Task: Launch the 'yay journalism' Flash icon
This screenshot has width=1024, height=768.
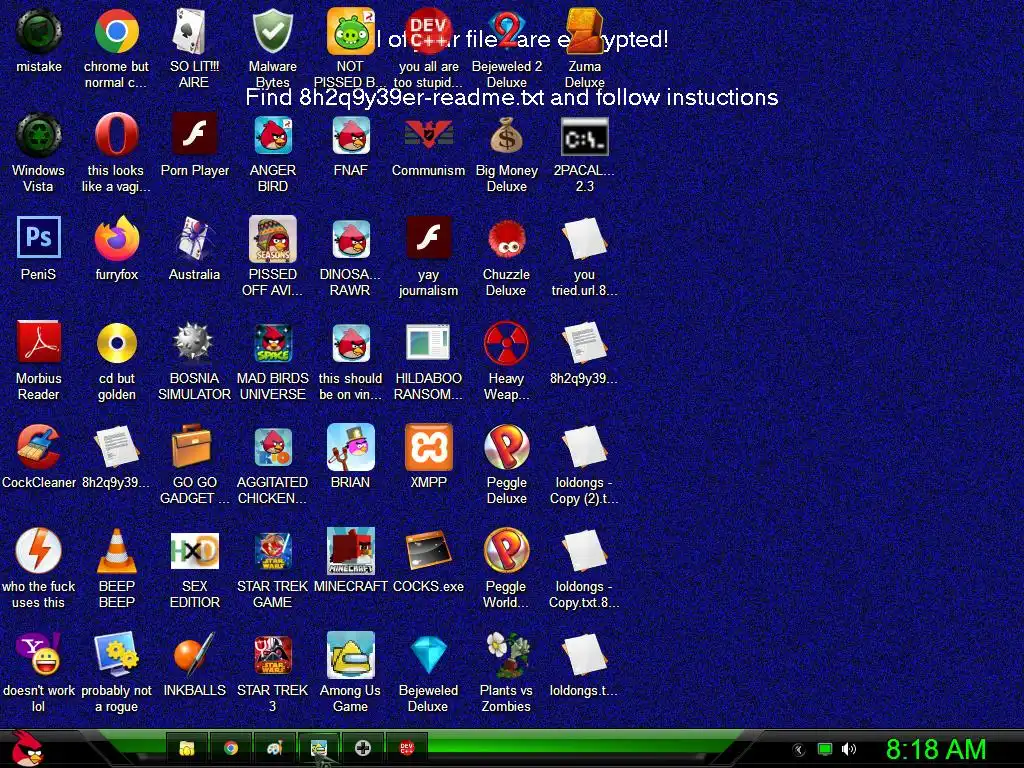Action: click(x=428, y=239)
